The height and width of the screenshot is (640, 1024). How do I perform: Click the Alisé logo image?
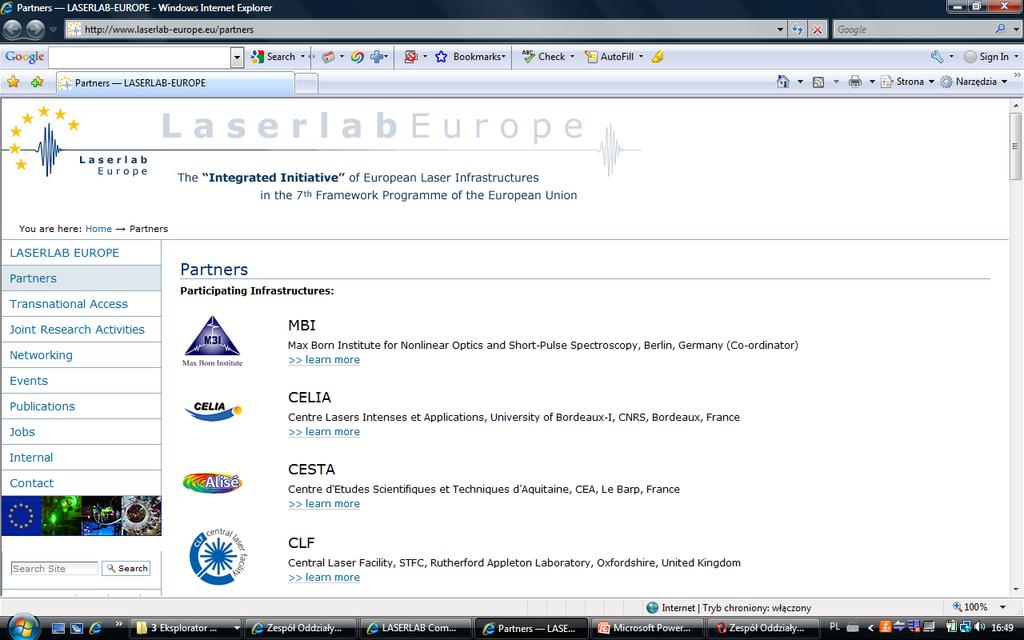(212, 483)
